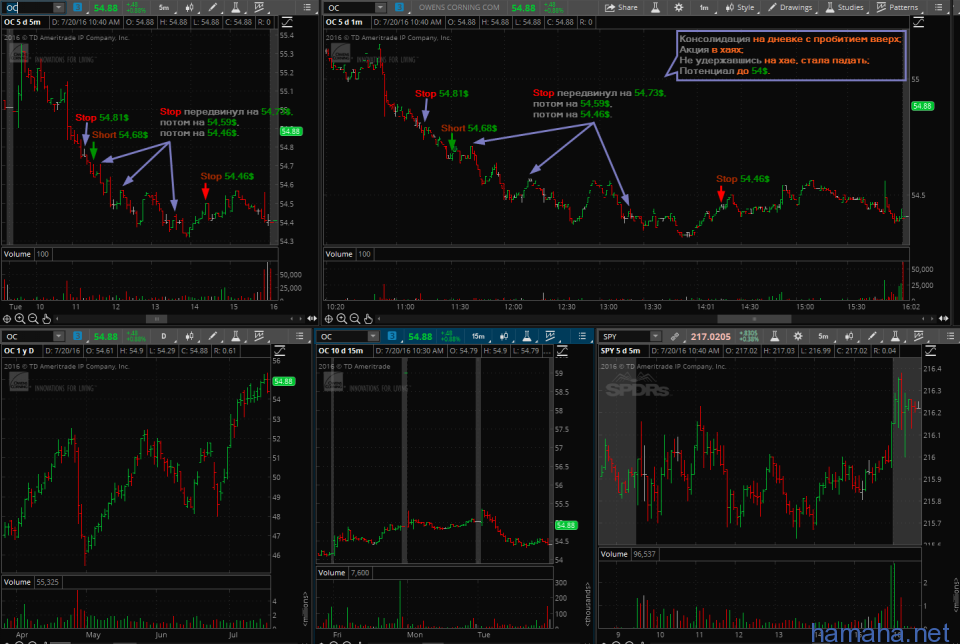
Task: Click the Volume label in the SPY chart
Action: (614, 554)
